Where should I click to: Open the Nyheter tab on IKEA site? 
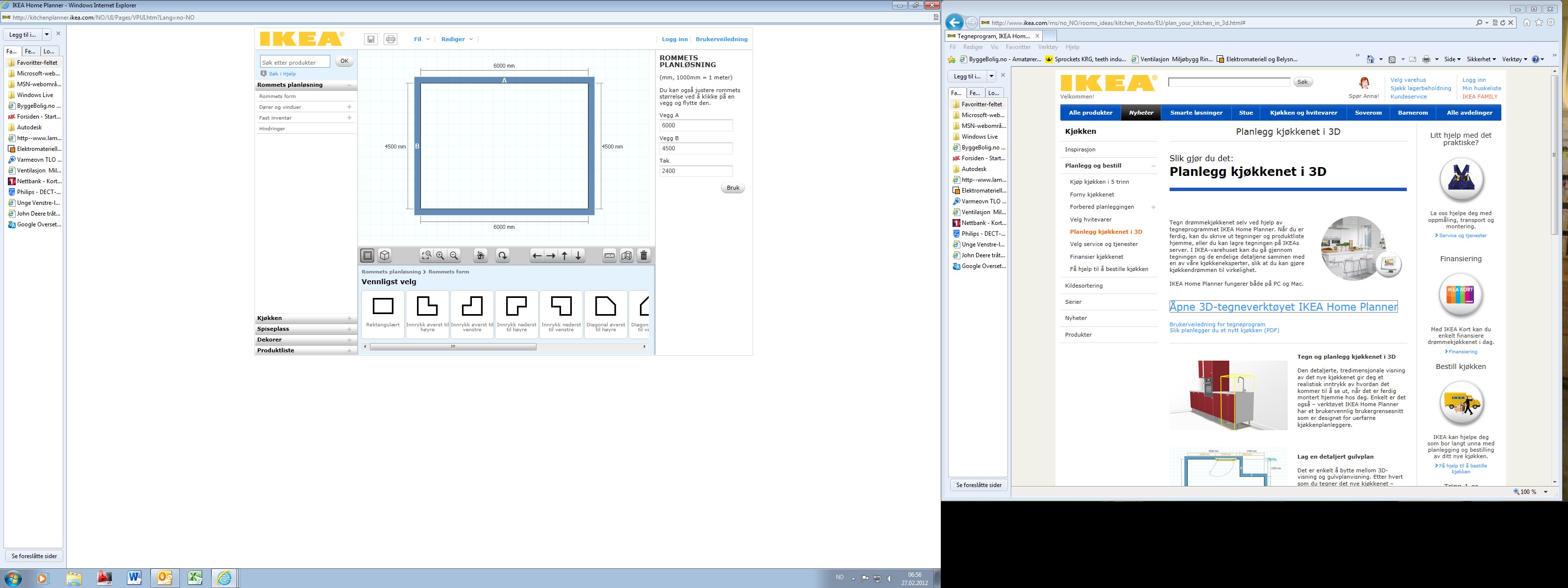click(1141, 113)
